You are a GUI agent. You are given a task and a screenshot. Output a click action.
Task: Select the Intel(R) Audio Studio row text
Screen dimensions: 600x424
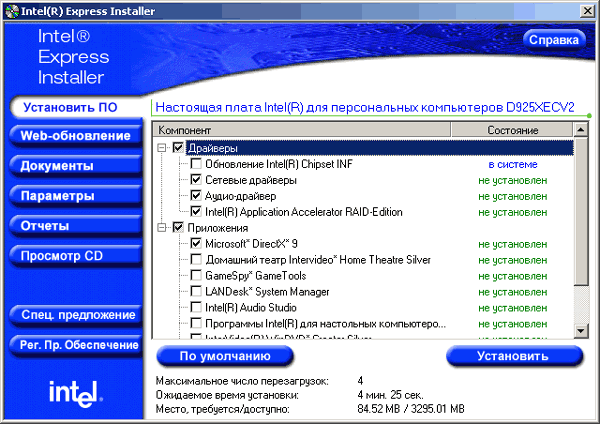[x=251, y=308]
